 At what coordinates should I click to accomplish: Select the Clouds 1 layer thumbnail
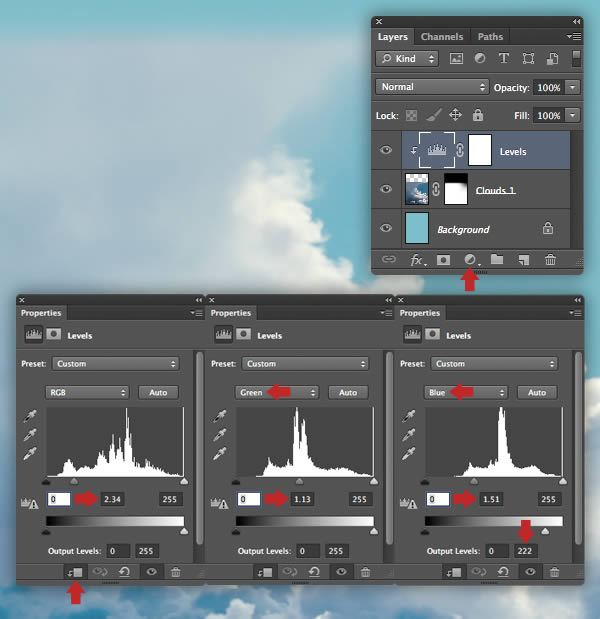pyautogui.click(x=416, y=189)
